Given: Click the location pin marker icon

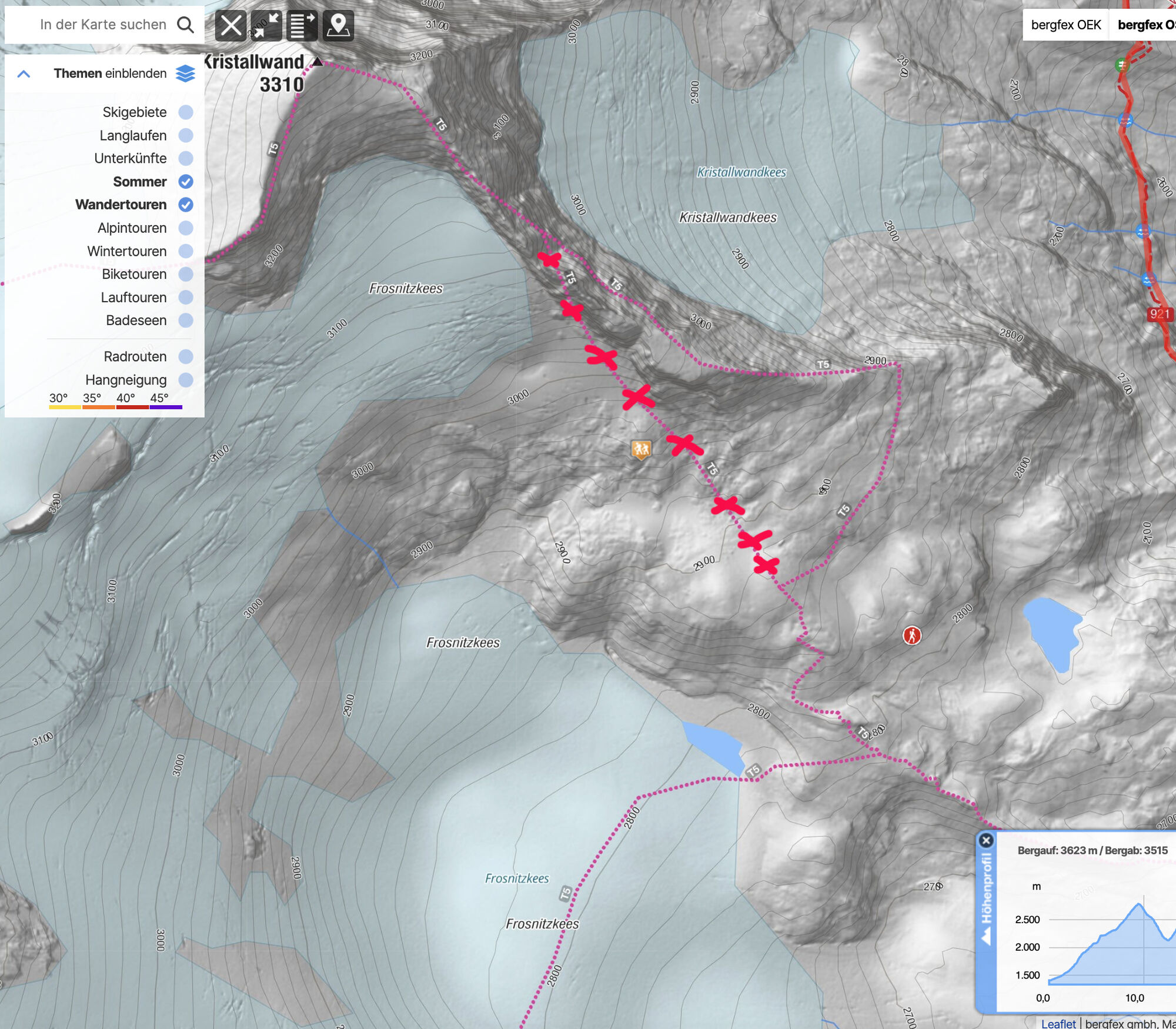Looking at the screenshot, I should [x=338, y=26].
